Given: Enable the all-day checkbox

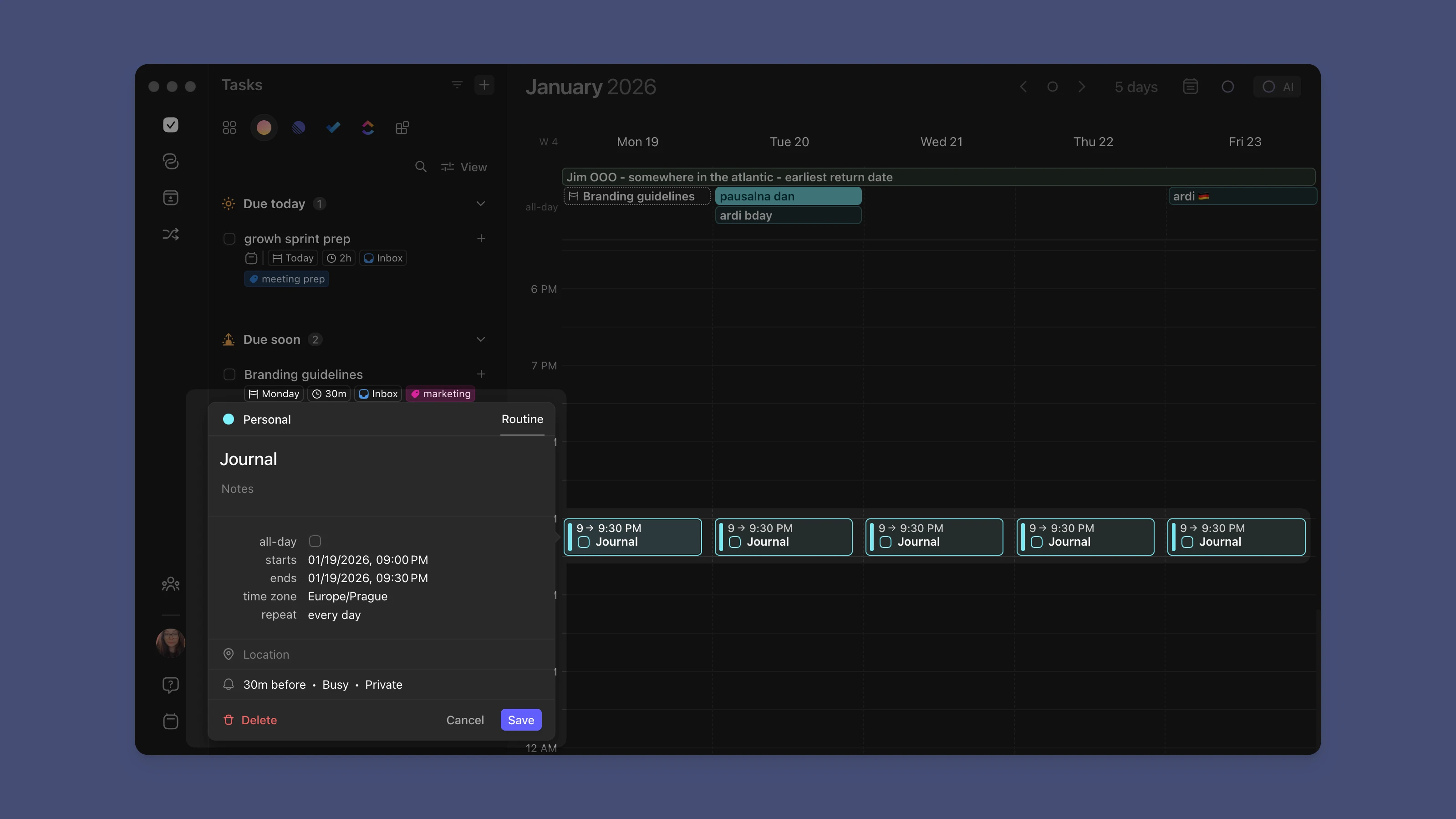Looking at the screenshot, I should tap(315, 541).
